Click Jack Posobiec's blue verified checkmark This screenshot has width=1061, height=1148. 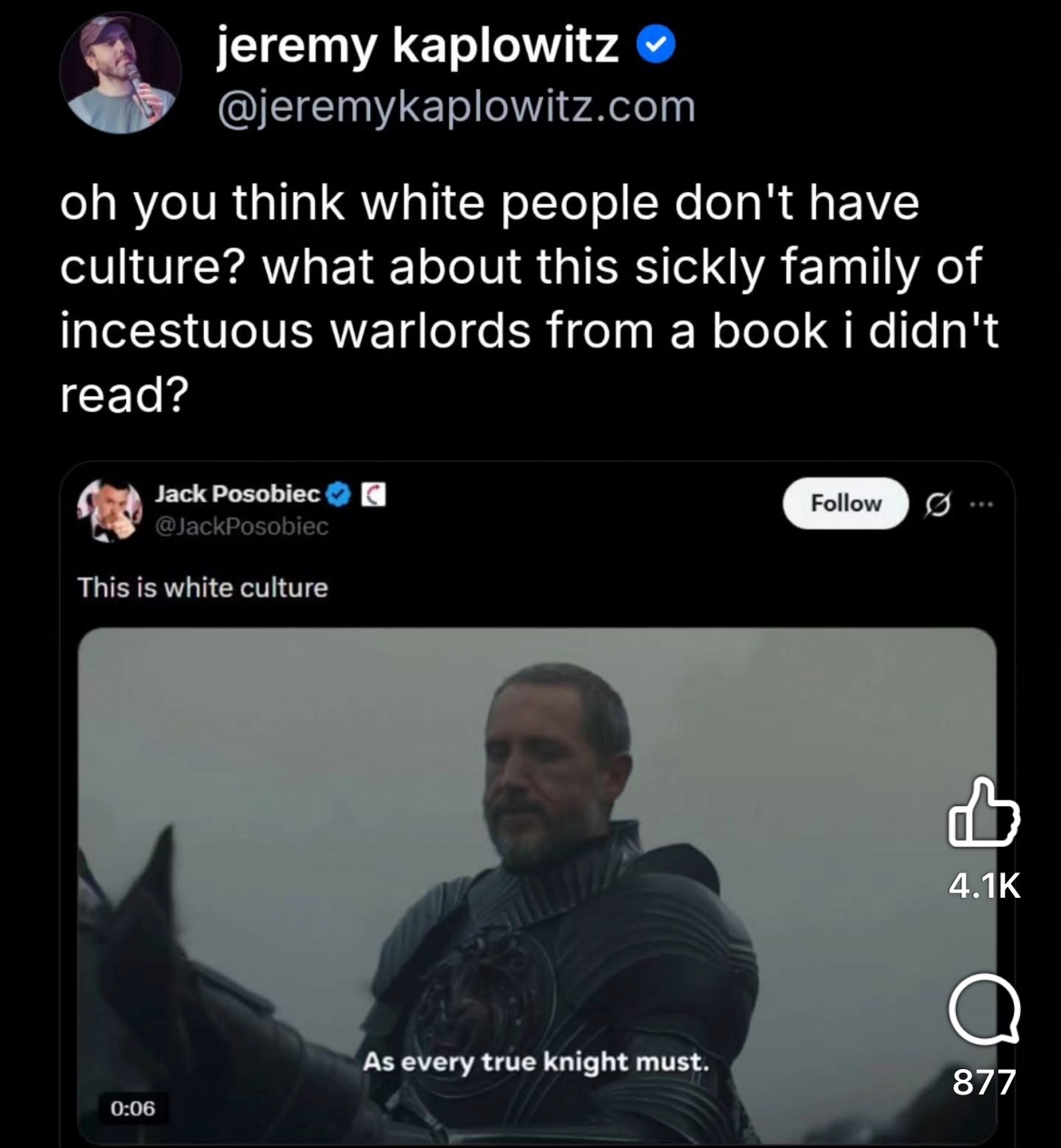pos(338,494)
